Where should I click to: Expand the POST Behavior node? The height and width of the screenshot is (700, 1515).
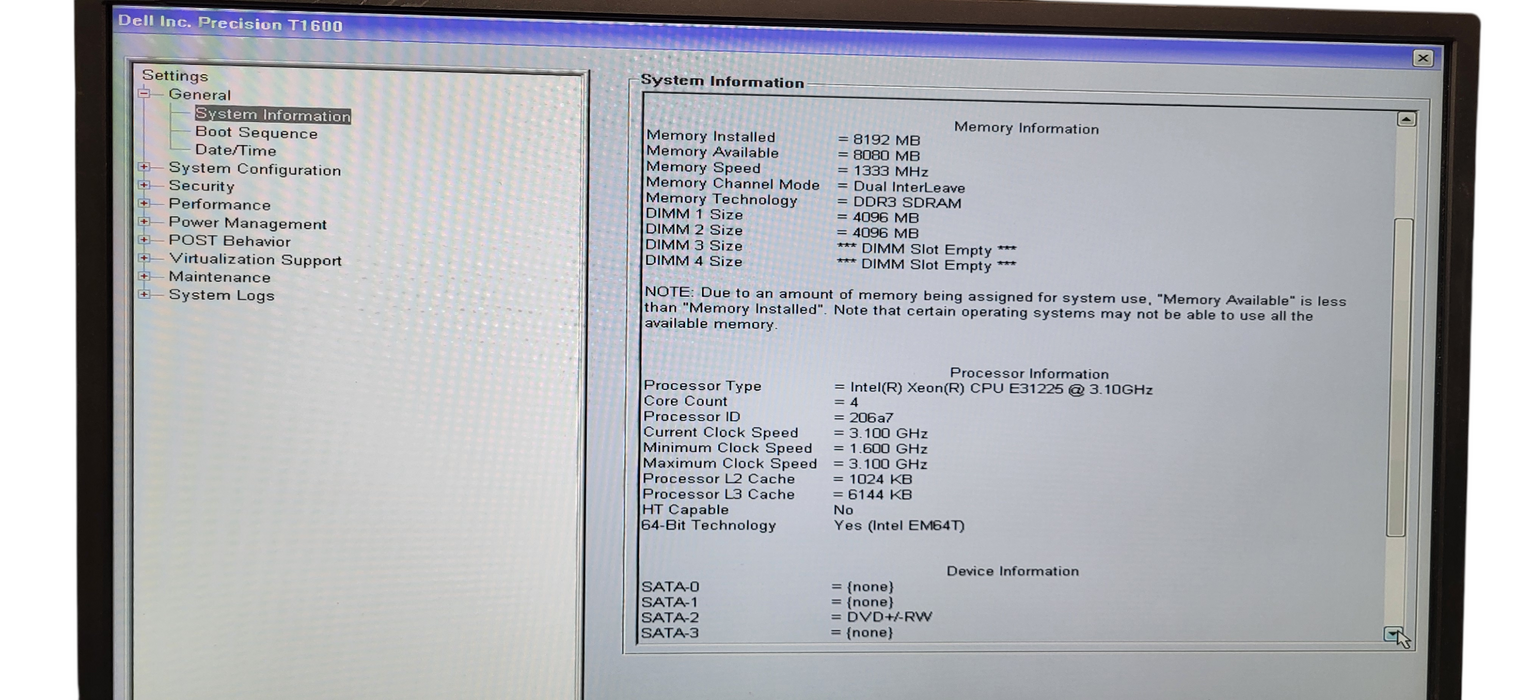click(x=144, y=240)
